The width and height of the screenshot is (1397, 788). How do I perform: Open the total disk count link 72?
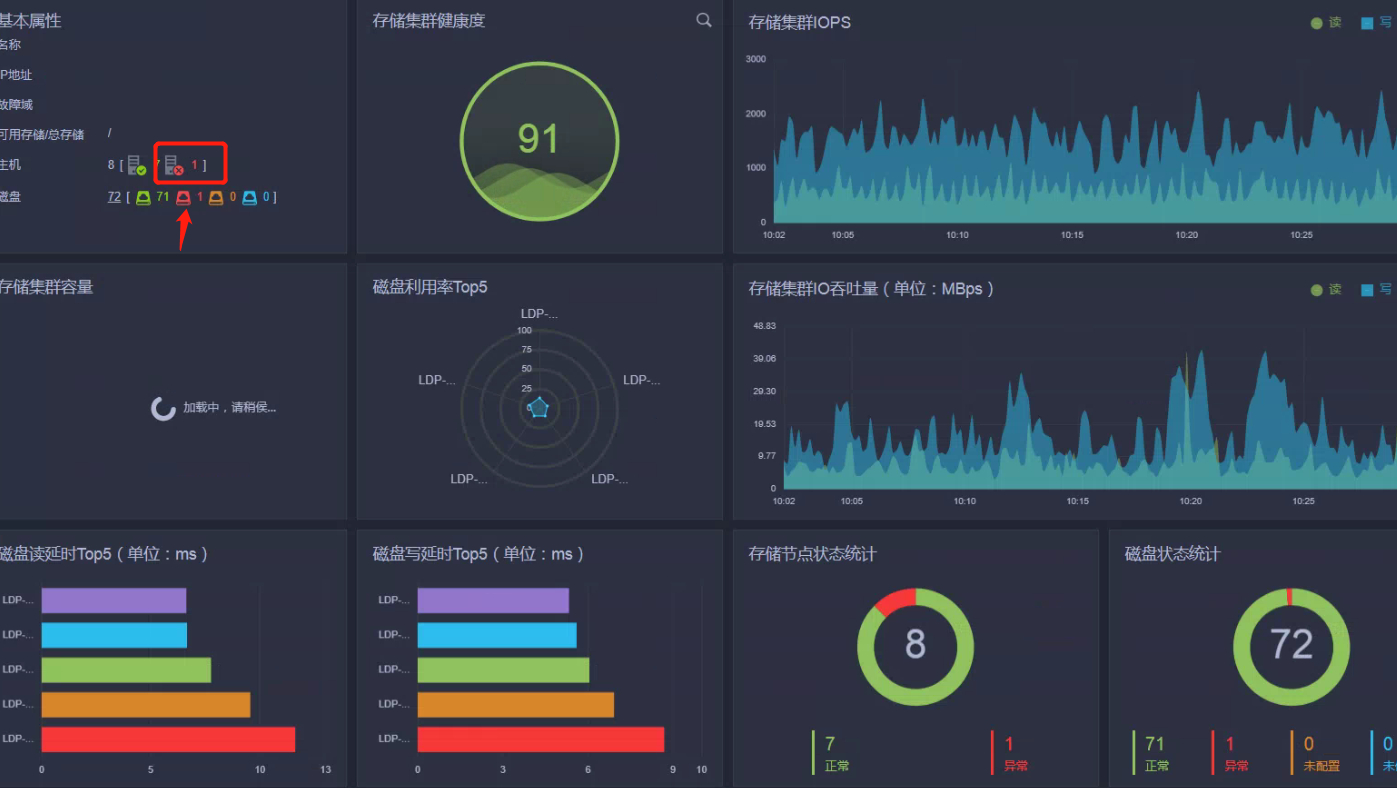[x=114, y=197]
